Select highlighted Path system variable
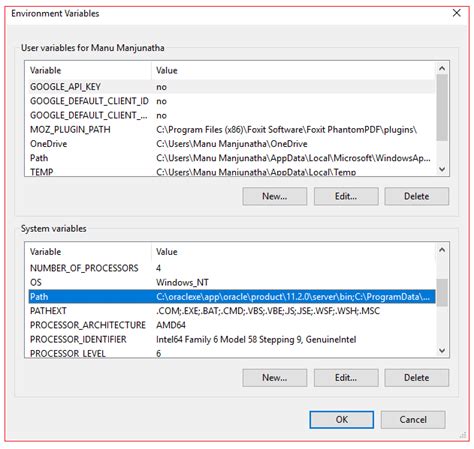Screen dimensions: 474x449 pos(232,297)
